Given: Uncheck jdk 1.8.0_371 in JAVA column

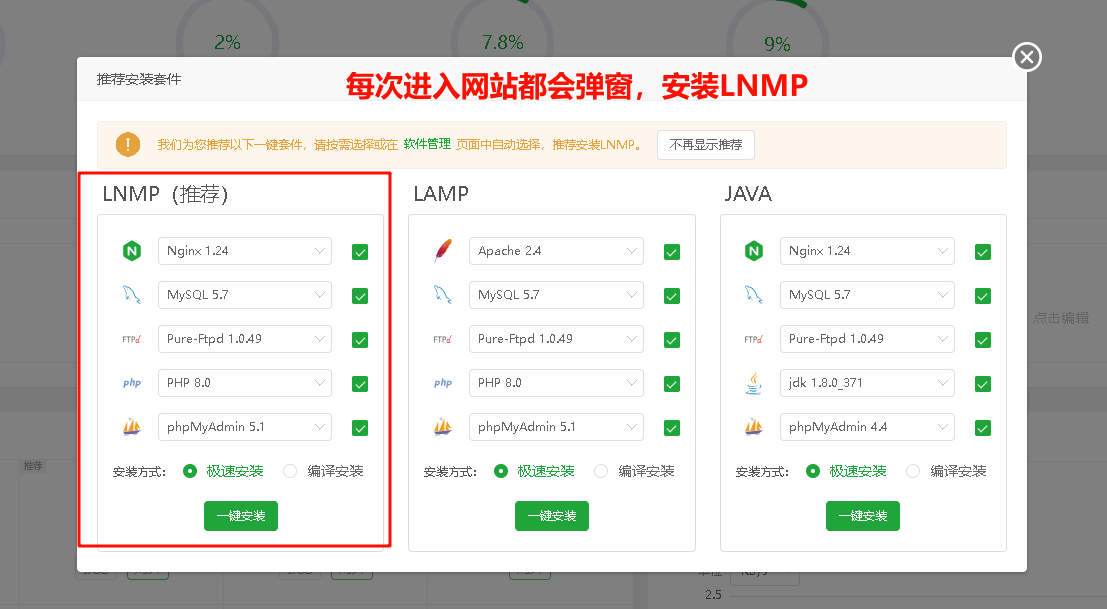Looking at the screenshot, I should [x=983, y=384].
